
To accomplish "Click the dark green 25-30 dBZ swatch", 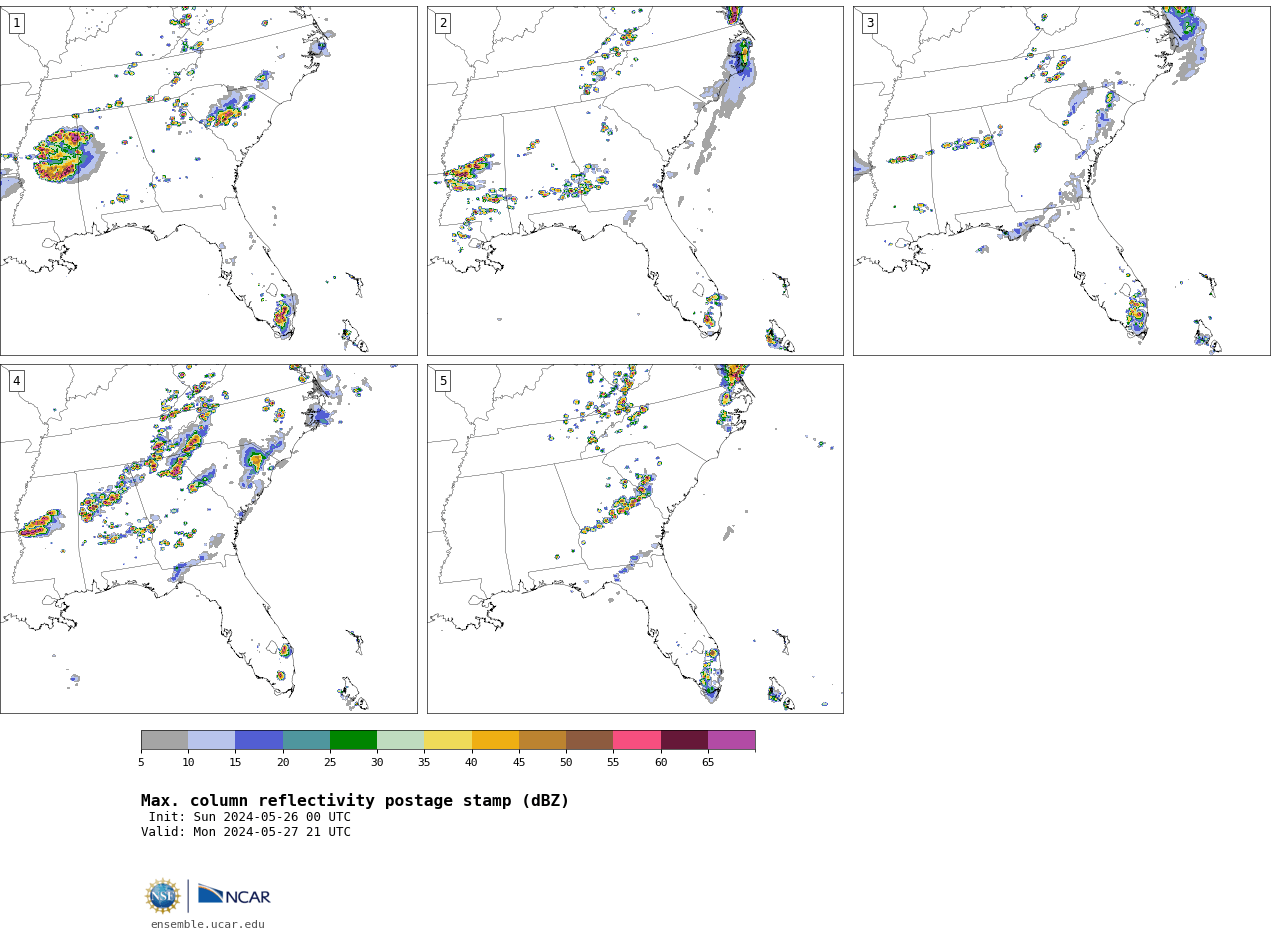I will [x=353, y=740].
